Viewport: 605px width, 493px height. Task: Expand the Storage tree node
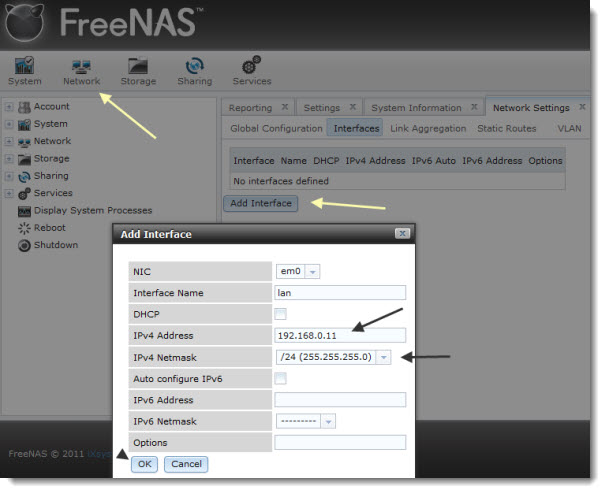tap(9, 159)
